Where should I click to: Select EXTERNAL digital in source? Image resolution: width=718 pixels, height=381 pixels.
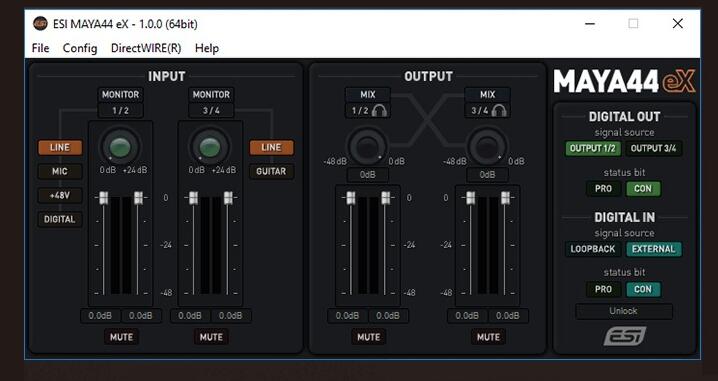click(x=653, y=249)
